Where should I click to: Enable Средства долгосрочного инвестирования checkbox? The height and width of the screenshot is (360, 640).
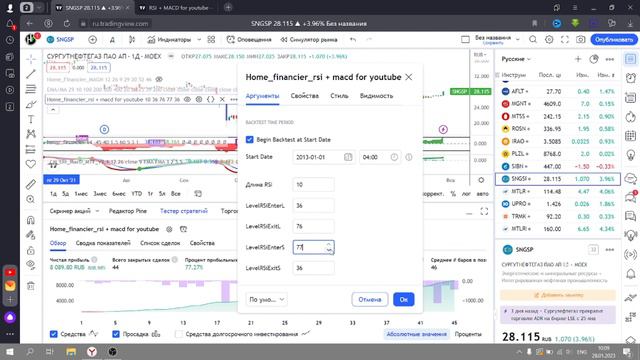click(178, 334)
